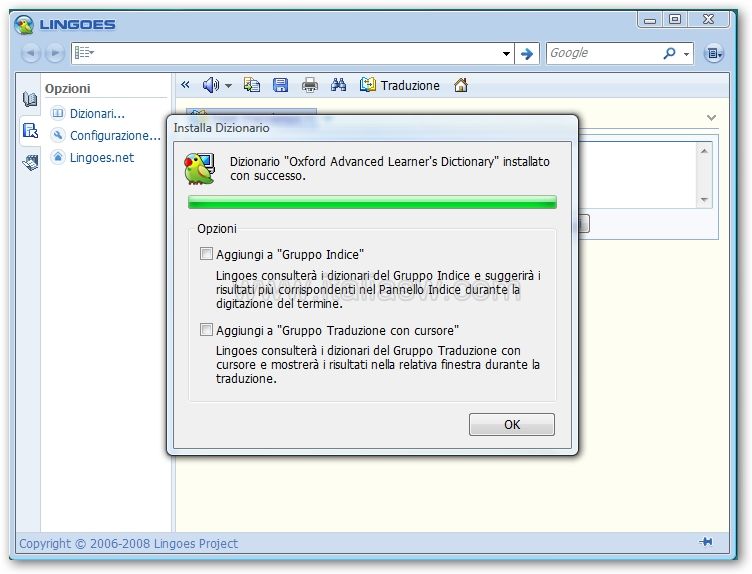
Task: Check Aggiungi a "Gruppo Indice"
Action: click(206, 254)
